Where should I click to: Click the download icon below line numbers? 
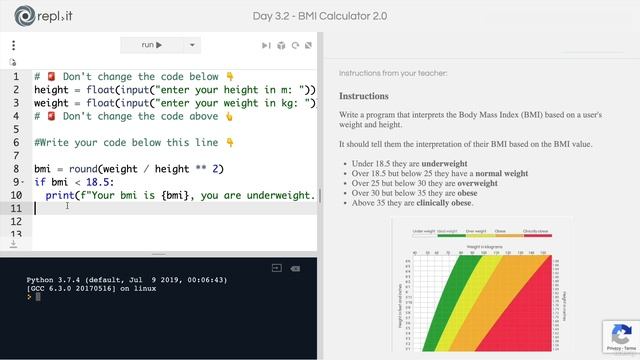[13, 244]
